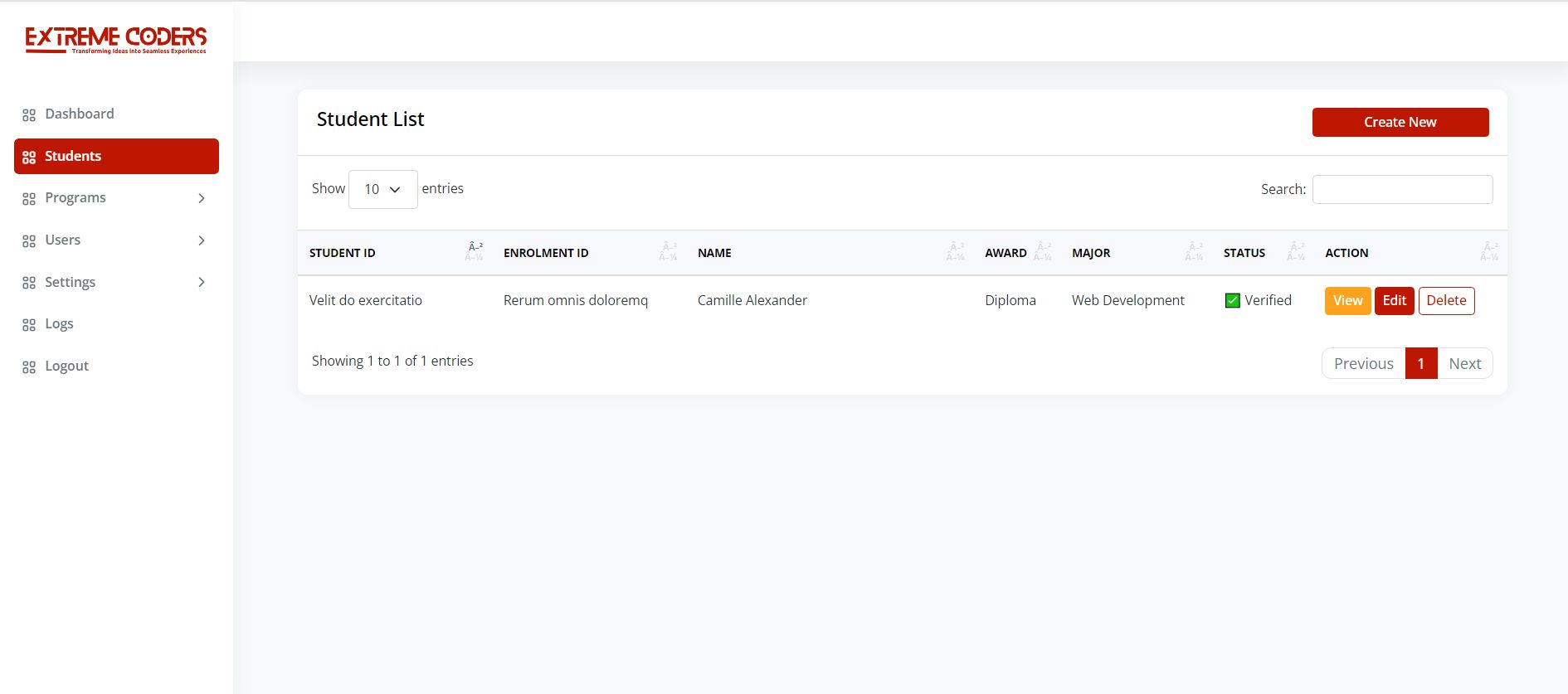Click the Extreme Coders logo

[115, 40]
